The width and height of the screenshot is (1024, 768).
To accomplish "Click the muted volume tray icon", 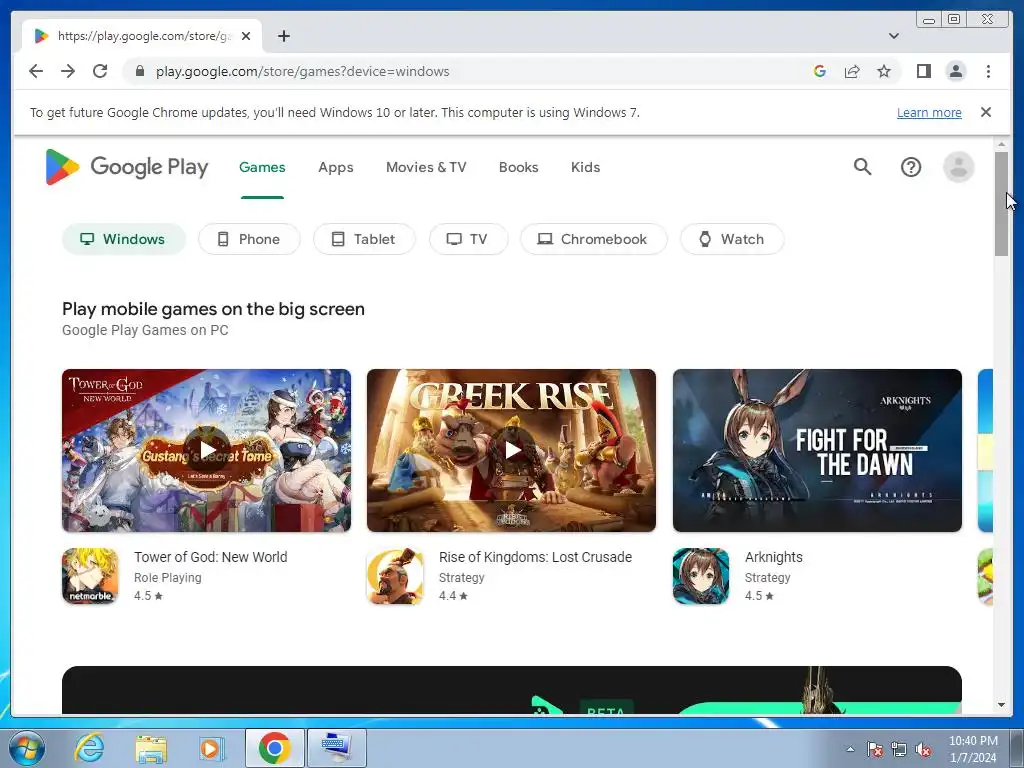I will tap(923, 750).
